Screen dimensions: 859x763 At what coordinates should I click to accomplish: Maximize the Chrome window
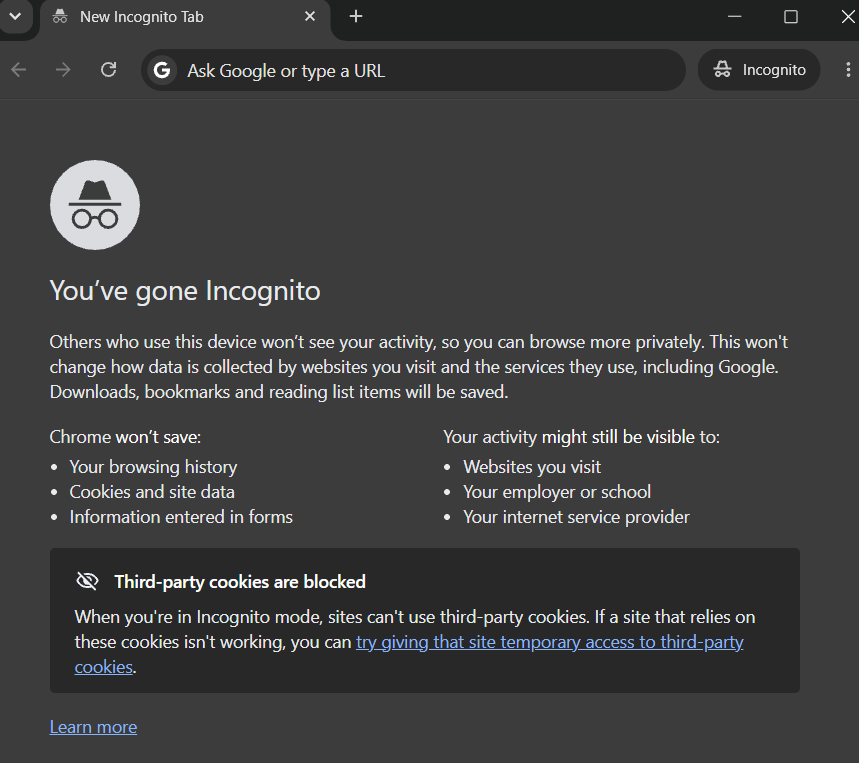[x=791, y=16]
